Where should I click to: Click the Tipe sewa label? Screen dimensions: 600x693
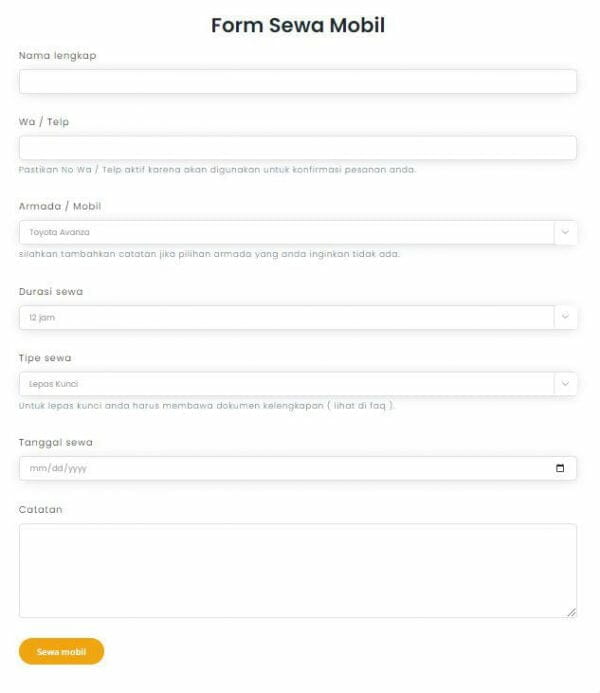(45, 357)
